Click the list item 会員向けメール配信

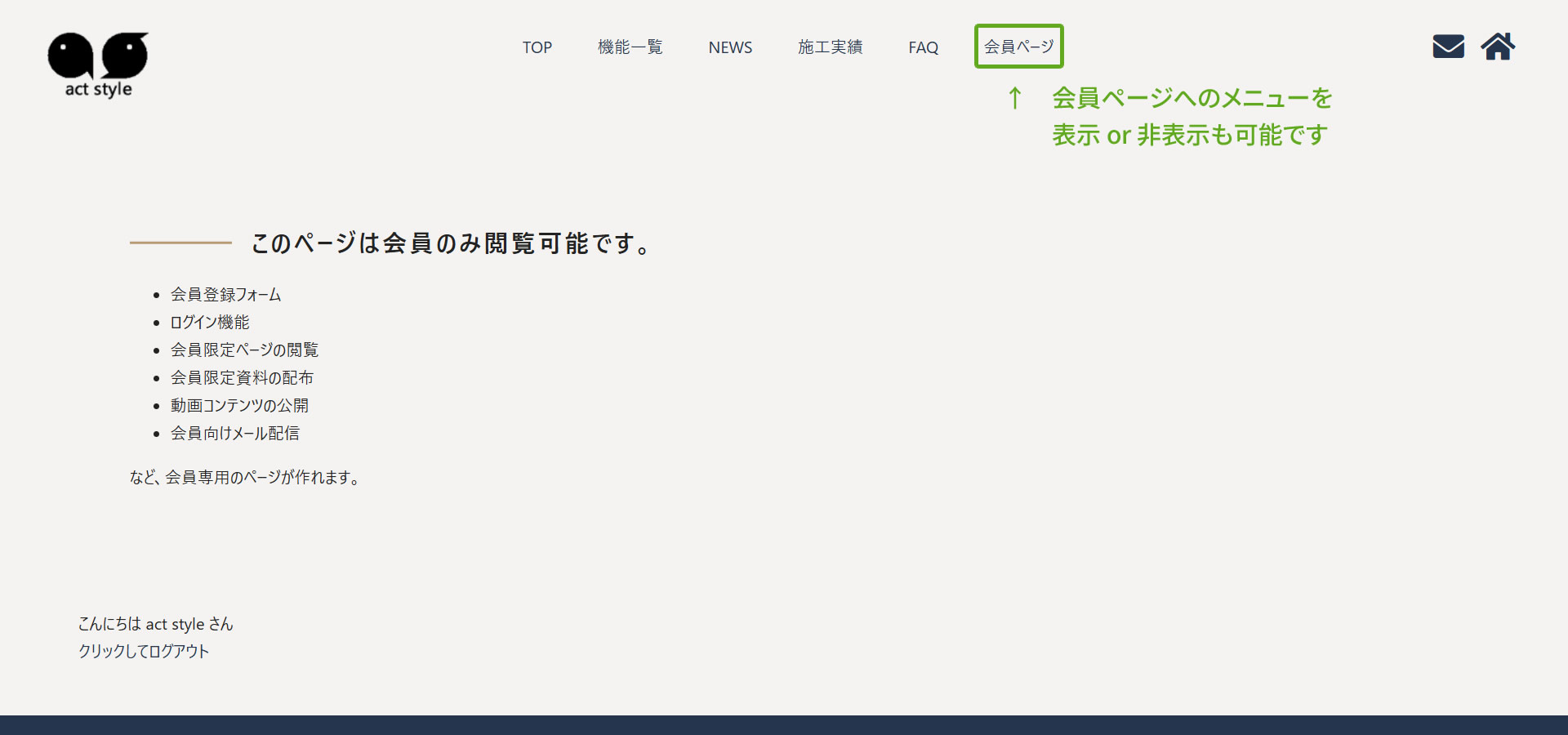235,433
